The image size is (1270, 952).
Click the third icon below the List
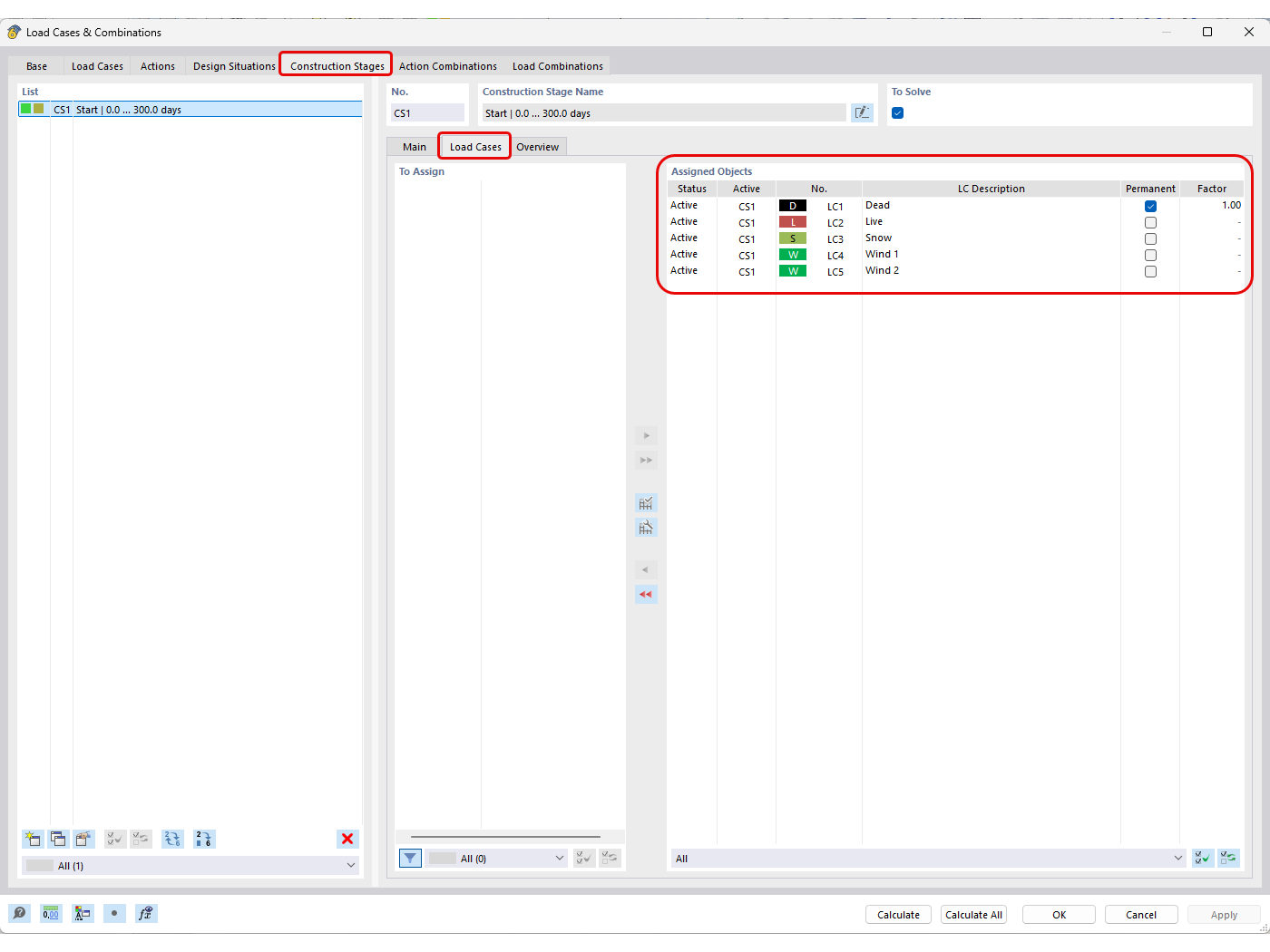pyautogui.click(x=84, y=839)
